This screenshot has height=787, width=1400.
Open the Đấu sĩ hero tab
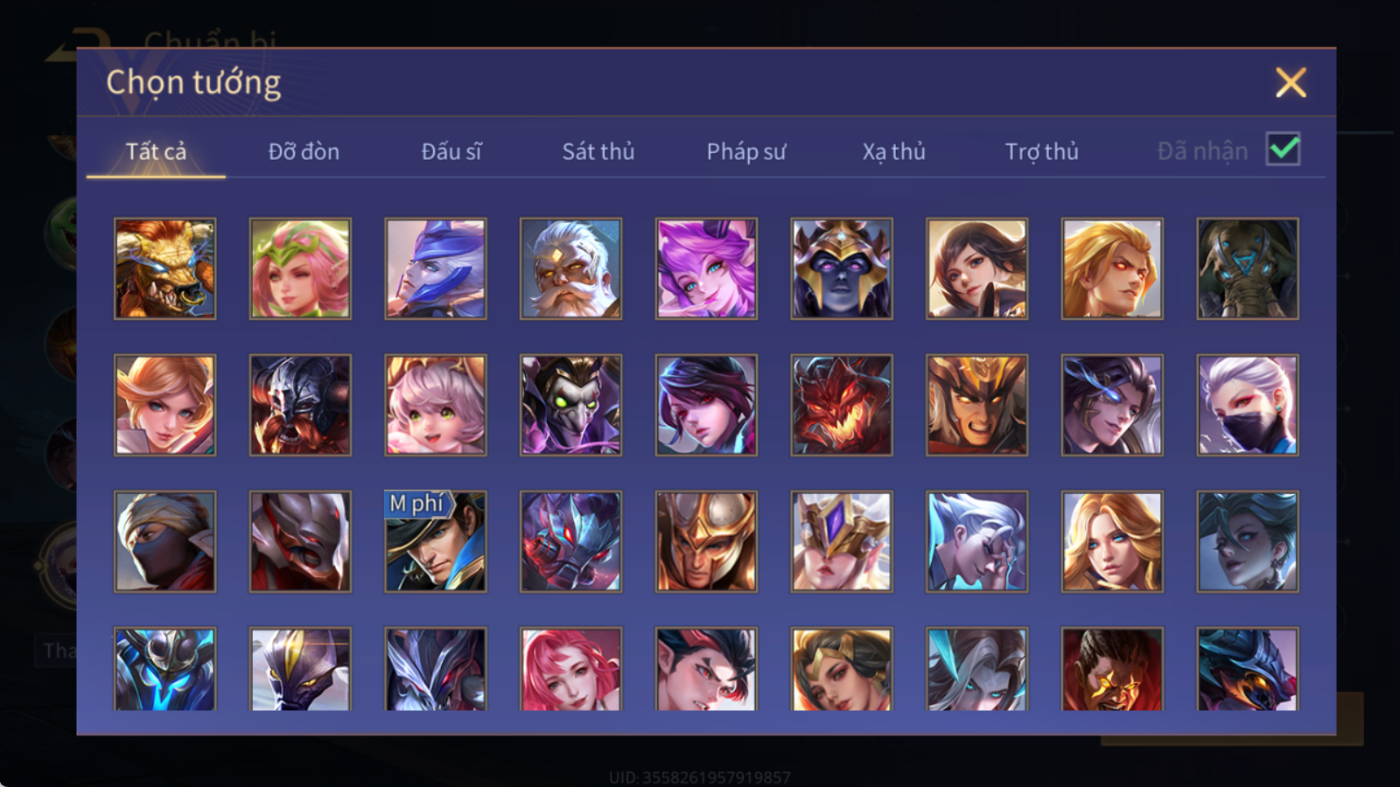[451, 151]
